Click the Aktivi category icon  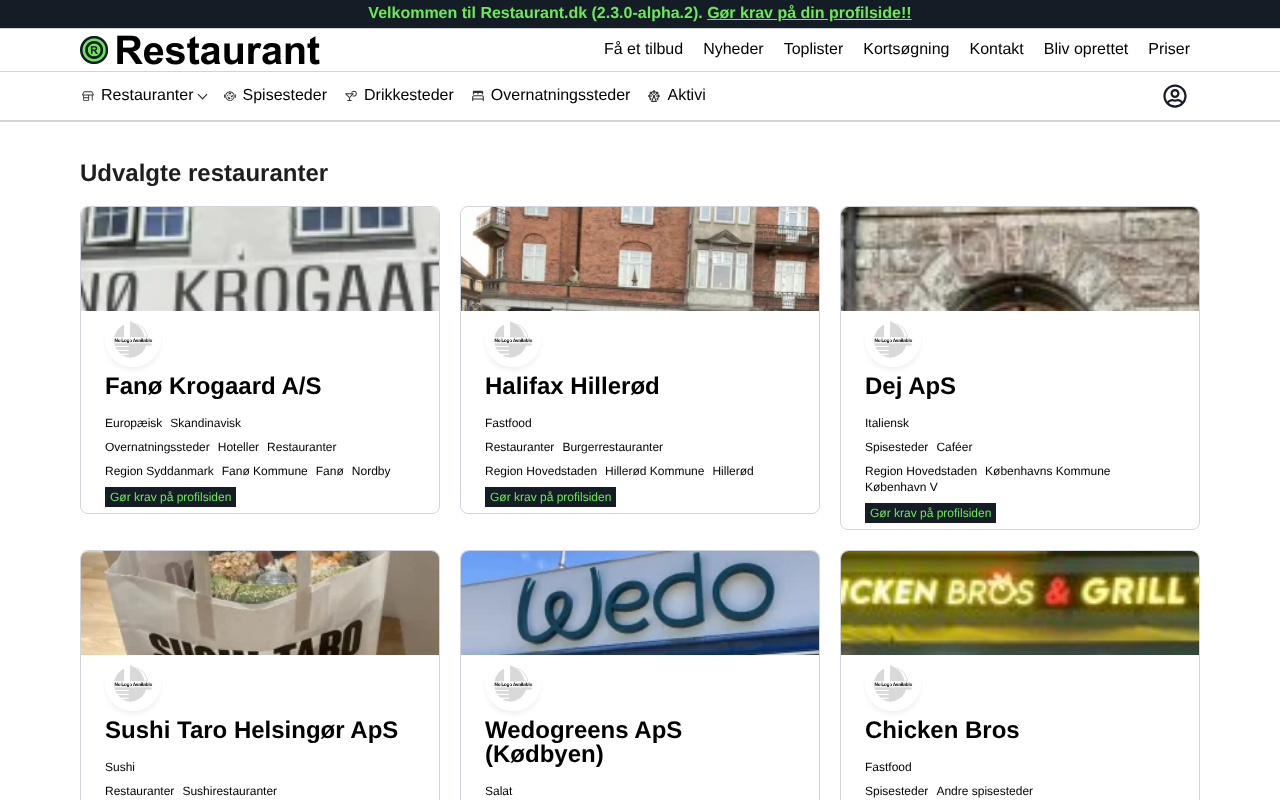tap(654, 96)
